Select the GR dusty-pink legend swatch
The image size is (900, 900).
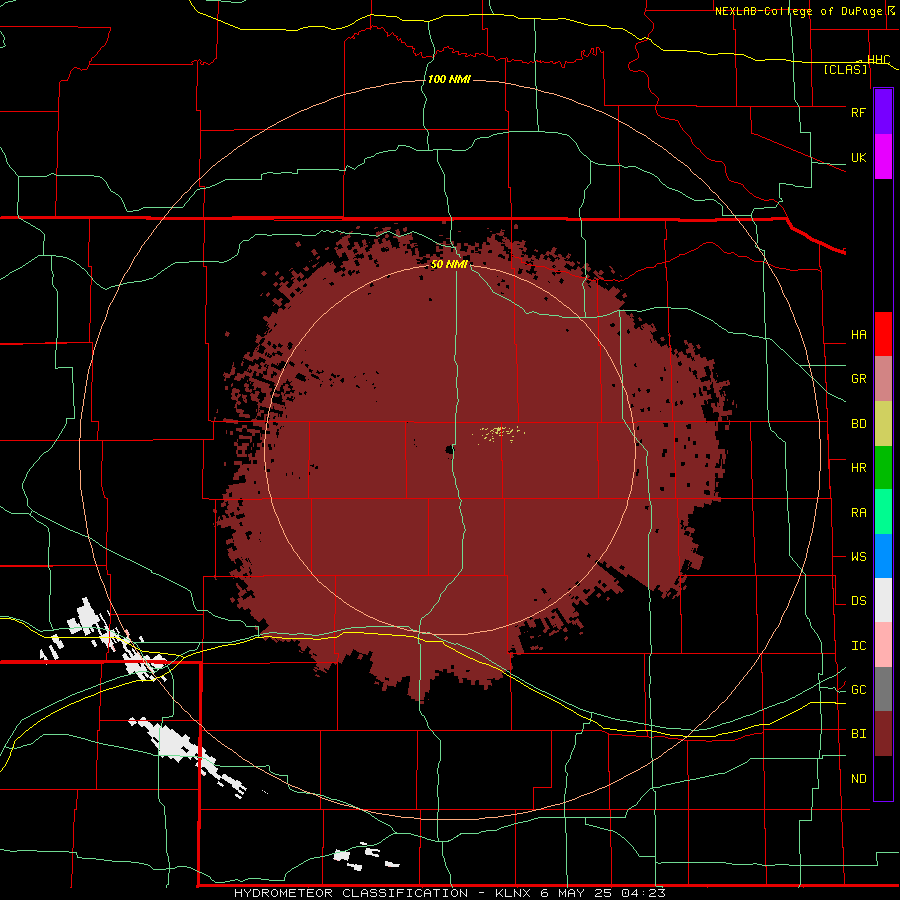click(x=883, y=379)
